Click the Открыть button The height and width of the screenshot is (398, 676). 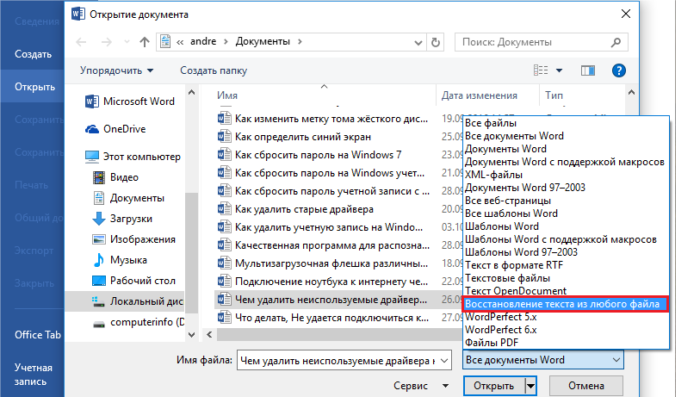click(494, 386)
